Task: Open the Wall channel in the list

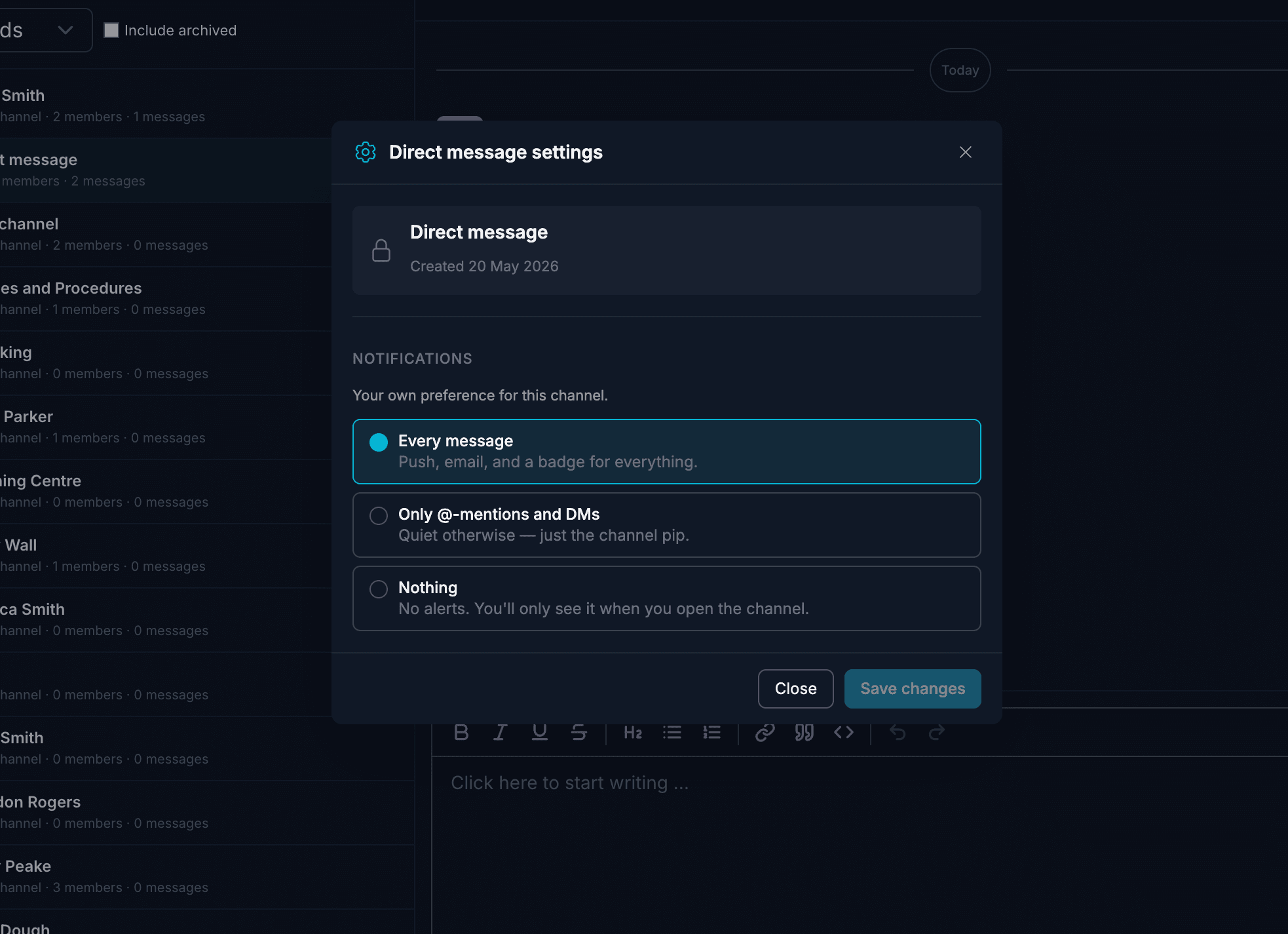Action: tap(207, 555)
